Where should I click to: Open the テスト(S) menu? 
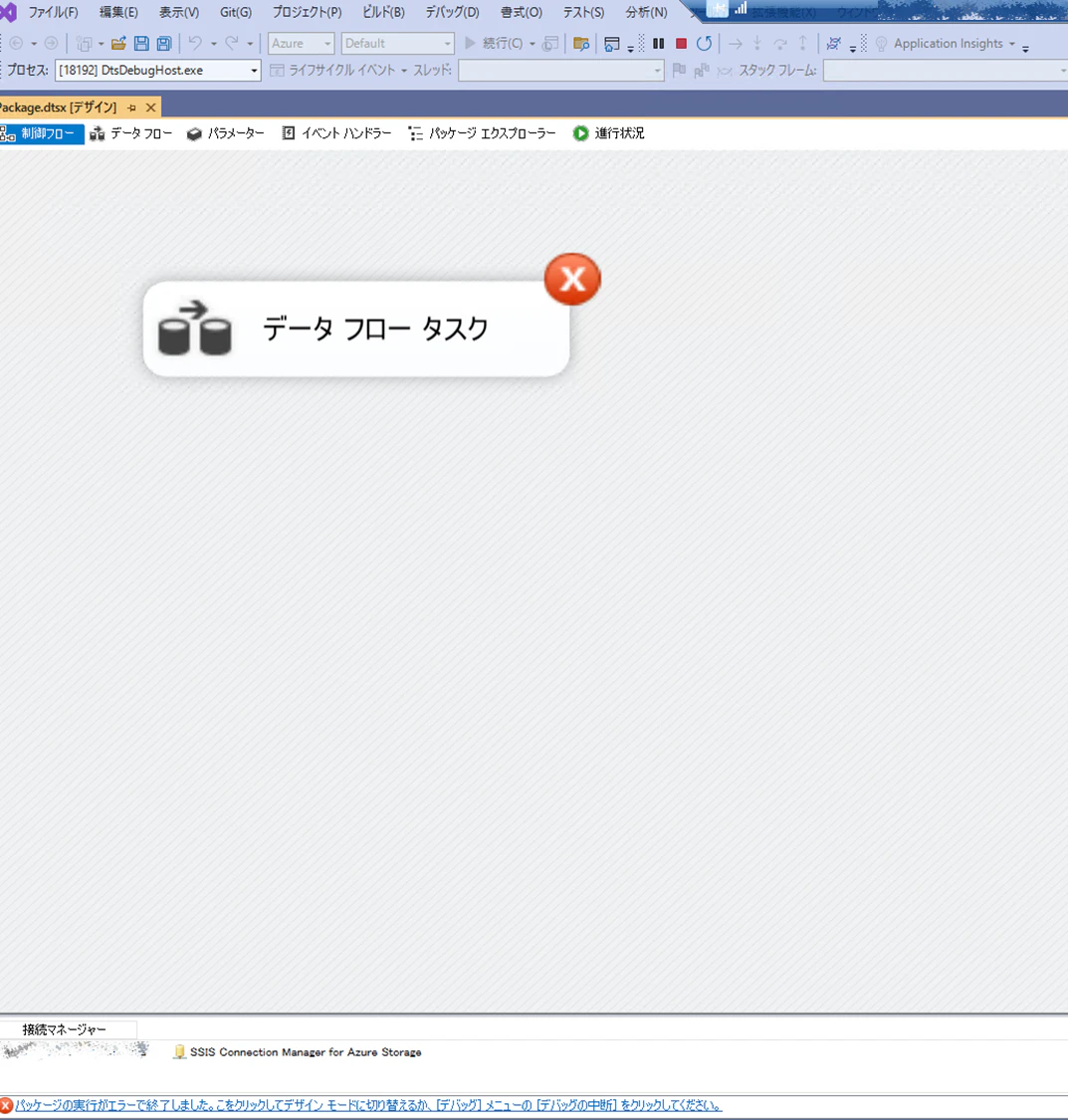click(x=583, y=12)
